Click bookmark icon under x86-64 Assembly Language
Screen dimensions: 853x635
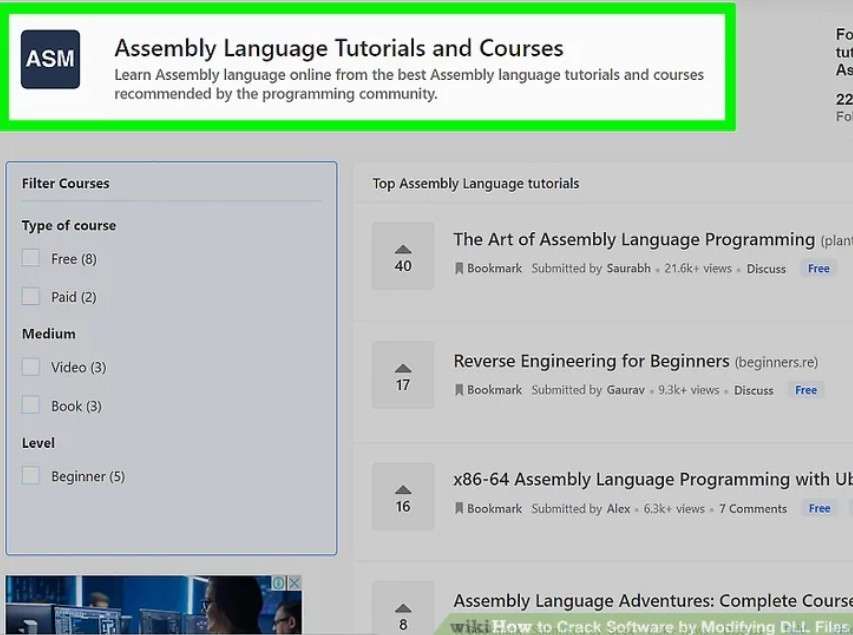point(459,509)
